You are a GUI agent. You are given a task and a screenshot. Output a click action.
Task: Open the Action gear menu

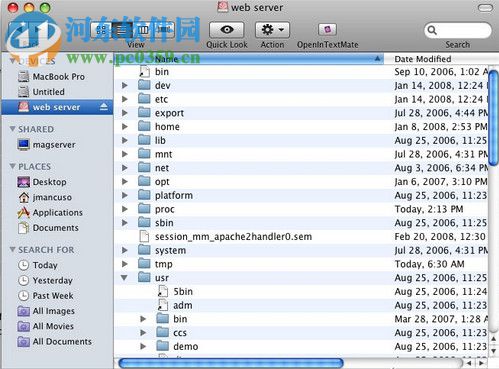click(272, 30)
